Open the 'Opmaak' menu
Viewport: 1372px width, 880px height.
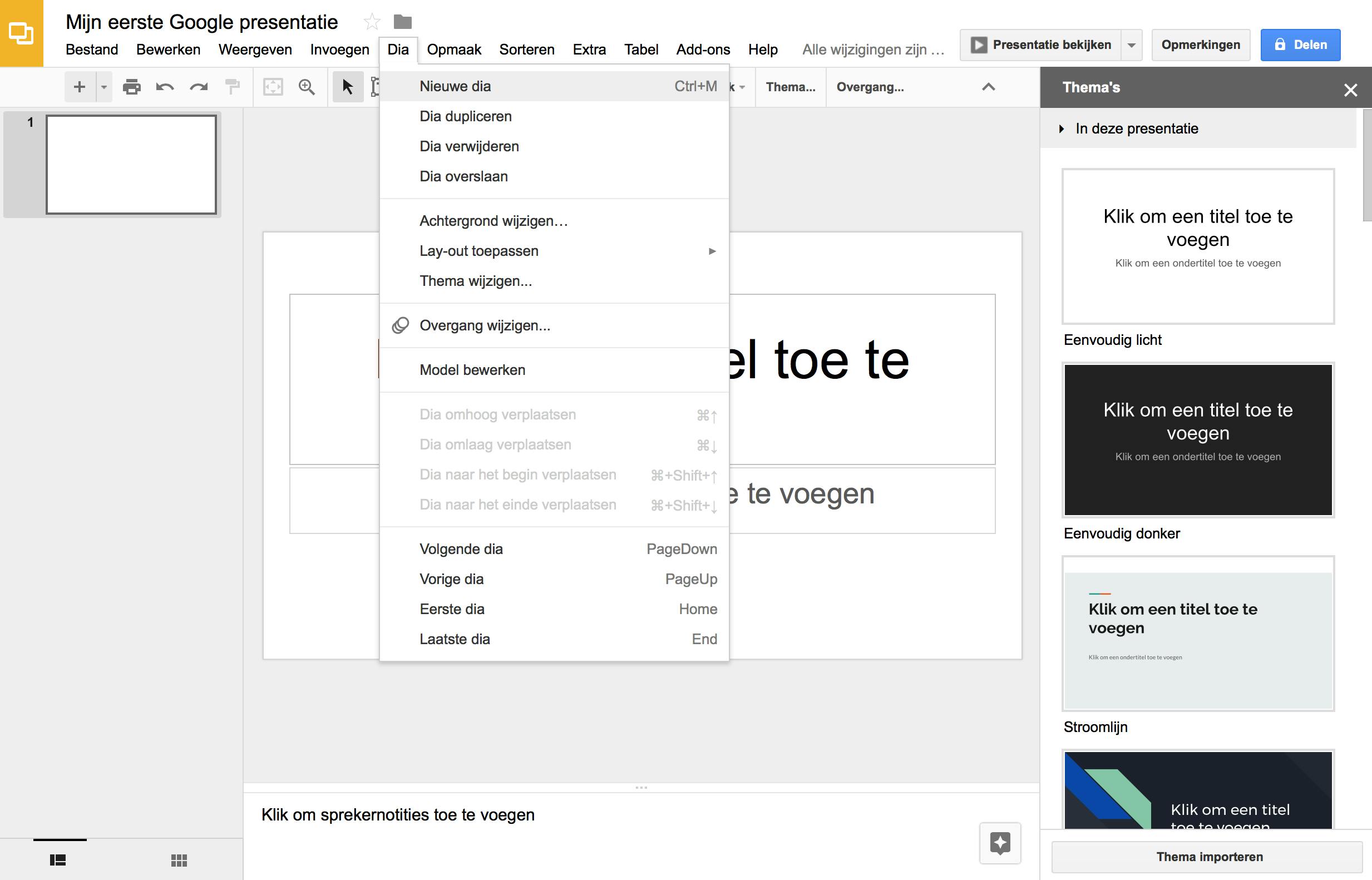(453, 50)
